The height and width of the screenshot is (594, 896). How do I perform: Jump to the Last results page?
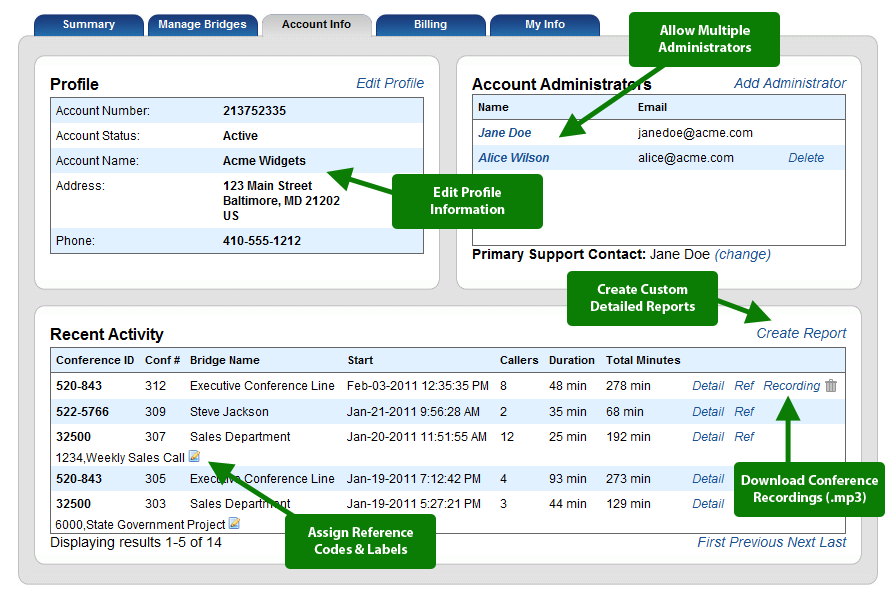(x=833, y=541)
